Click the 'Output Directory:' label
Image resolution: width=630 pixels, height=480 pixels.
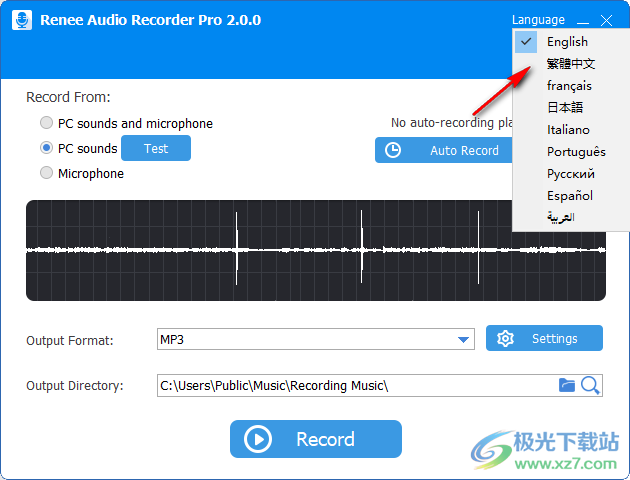point(75,386)
